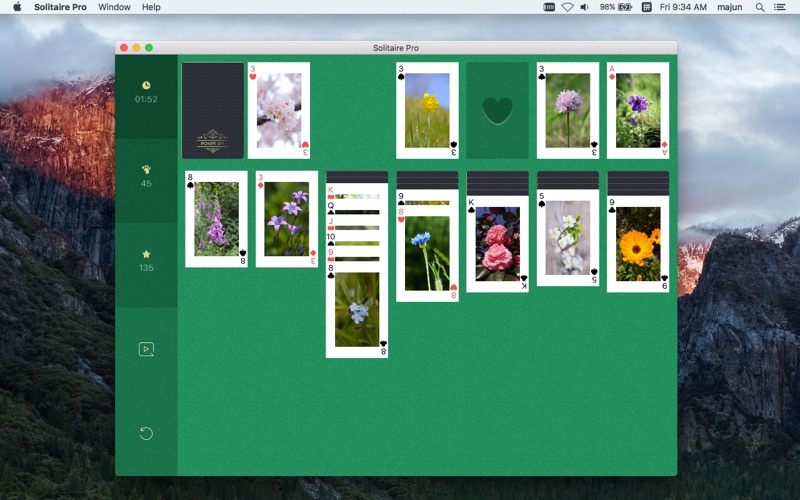Screen dimensions: 800x500
Task: Select the queen of spades in stack
Action: (357, 207)
